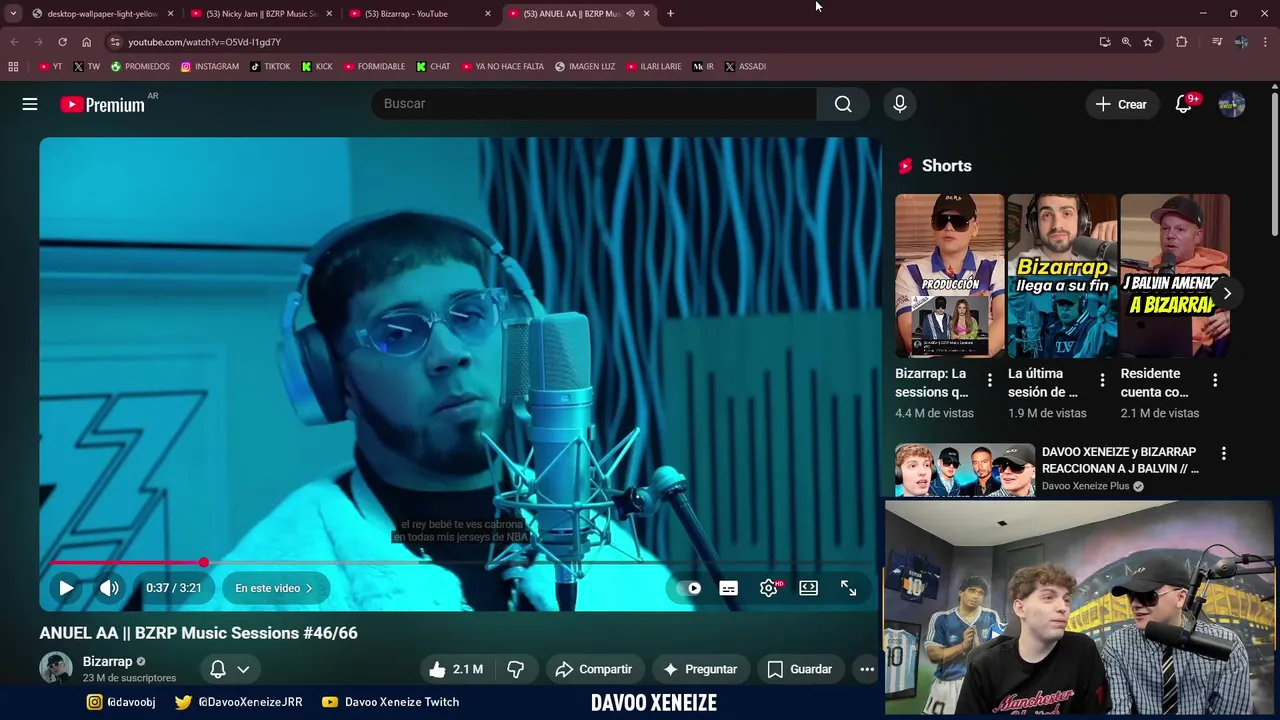Open the KICK bookmark
This screenshot has height=720, width=1280.
click(x=317, y=66)
